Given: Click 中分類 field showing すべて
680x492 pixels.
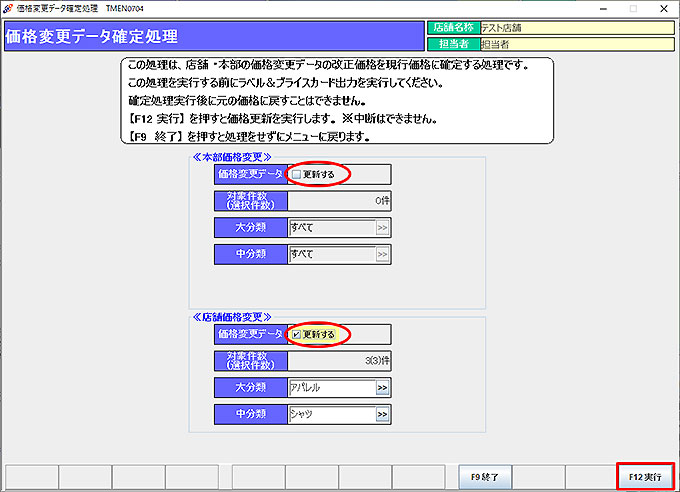Looking at the screenshot, I should coord(332,254).
